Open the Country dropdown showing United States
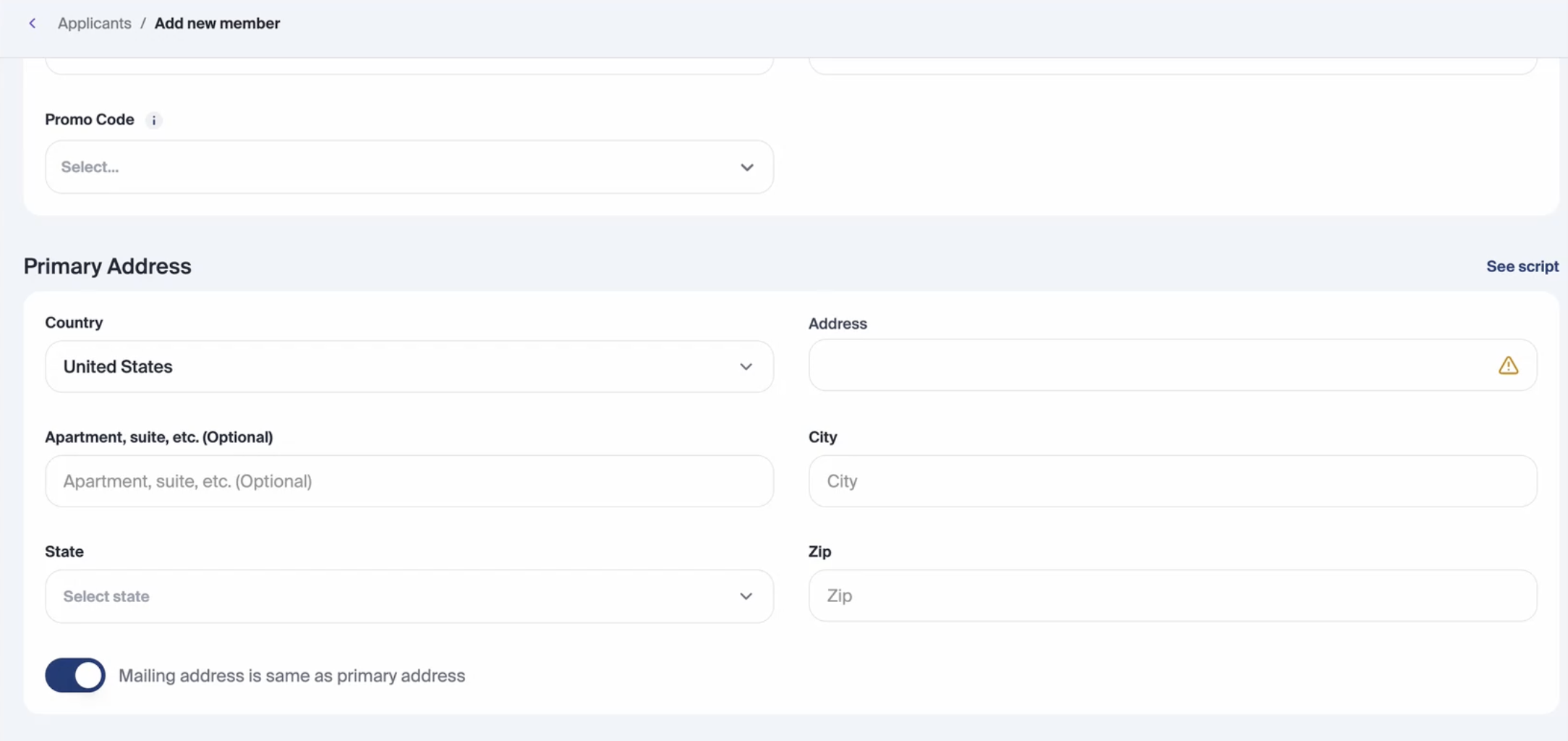Screen dimensions: 1568x741 point(391,367)
